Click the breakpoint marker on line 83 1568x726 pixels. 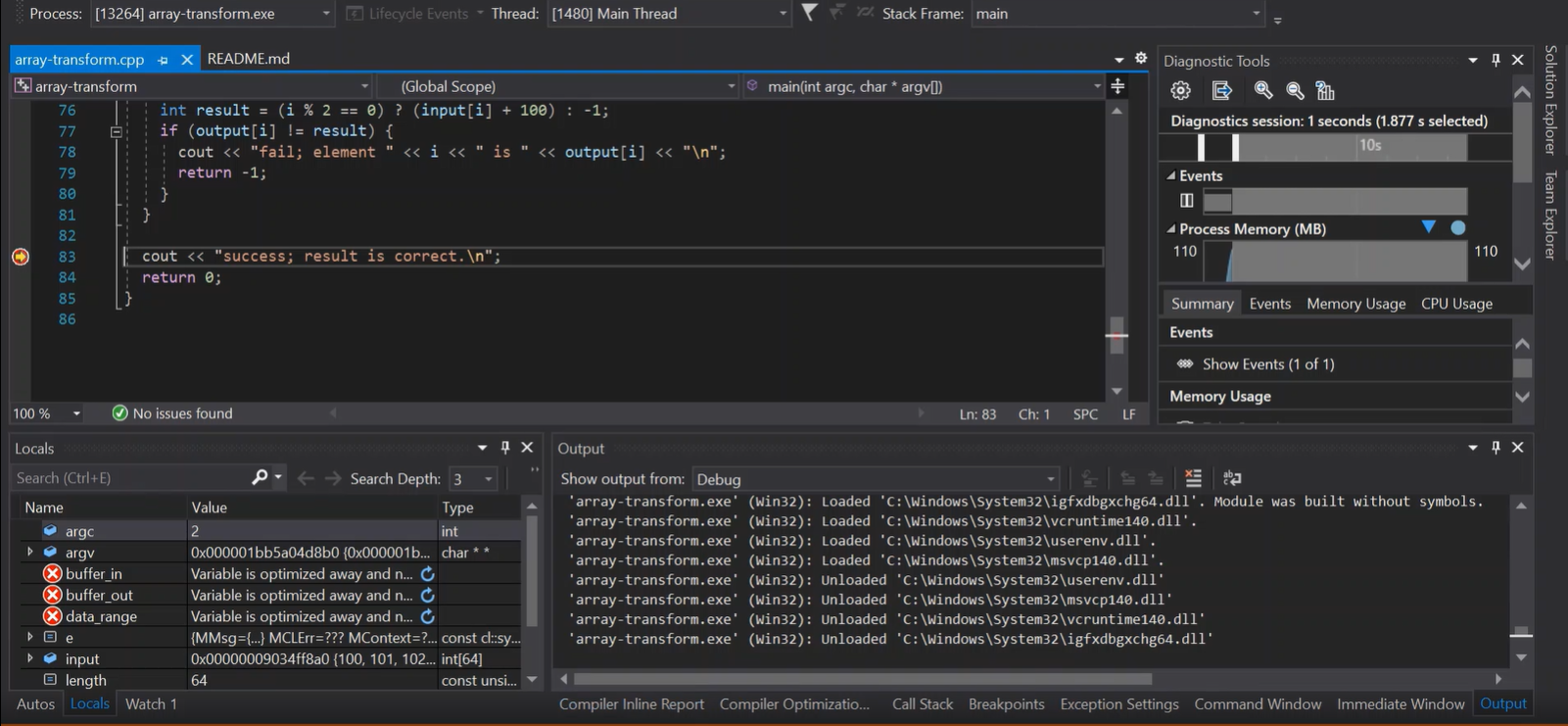[x=21, y=257]
